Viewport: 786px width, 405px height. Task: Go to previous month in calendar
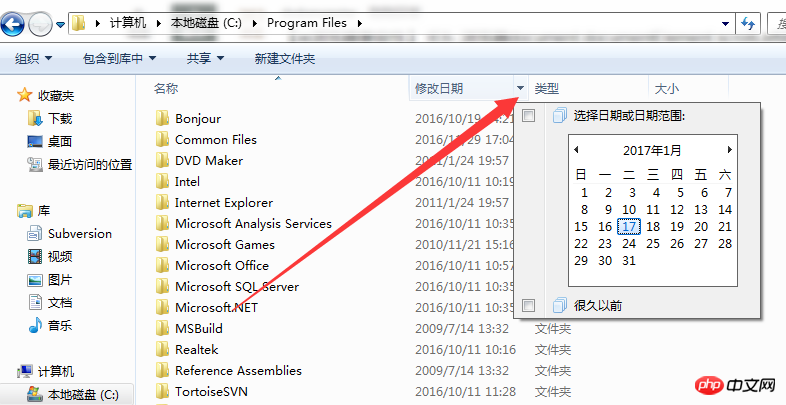tap(576, 149)
